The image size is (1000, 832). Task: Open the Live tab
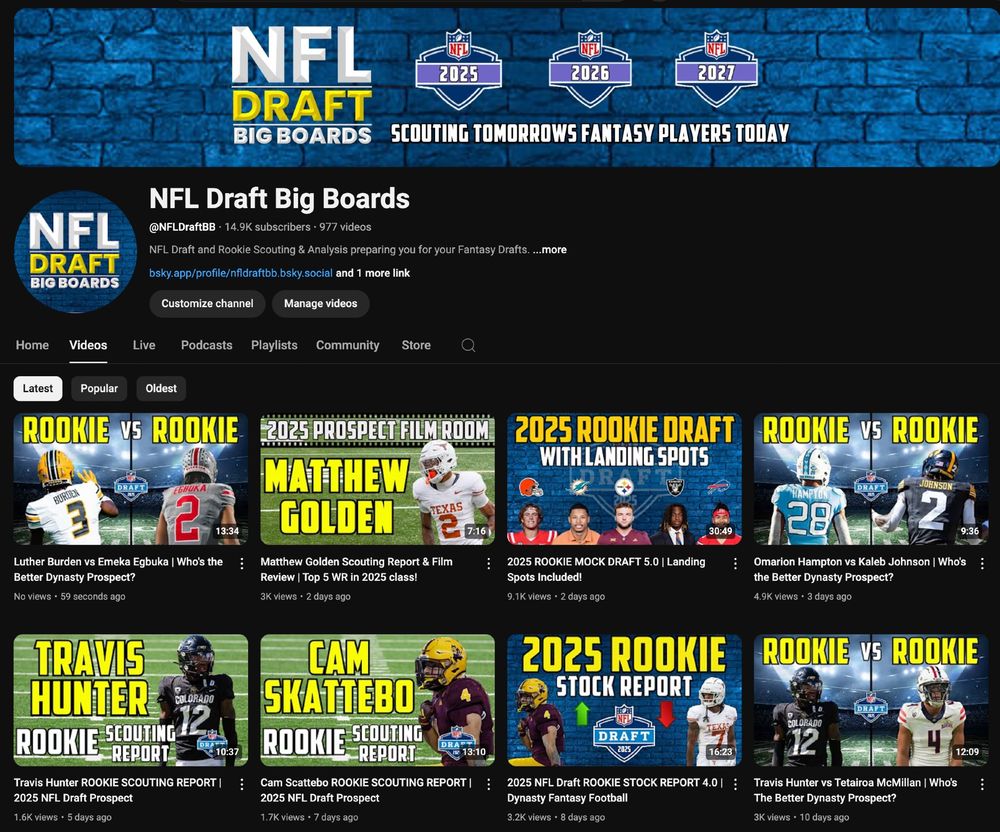pyautogui.click(x=144, y=345)
